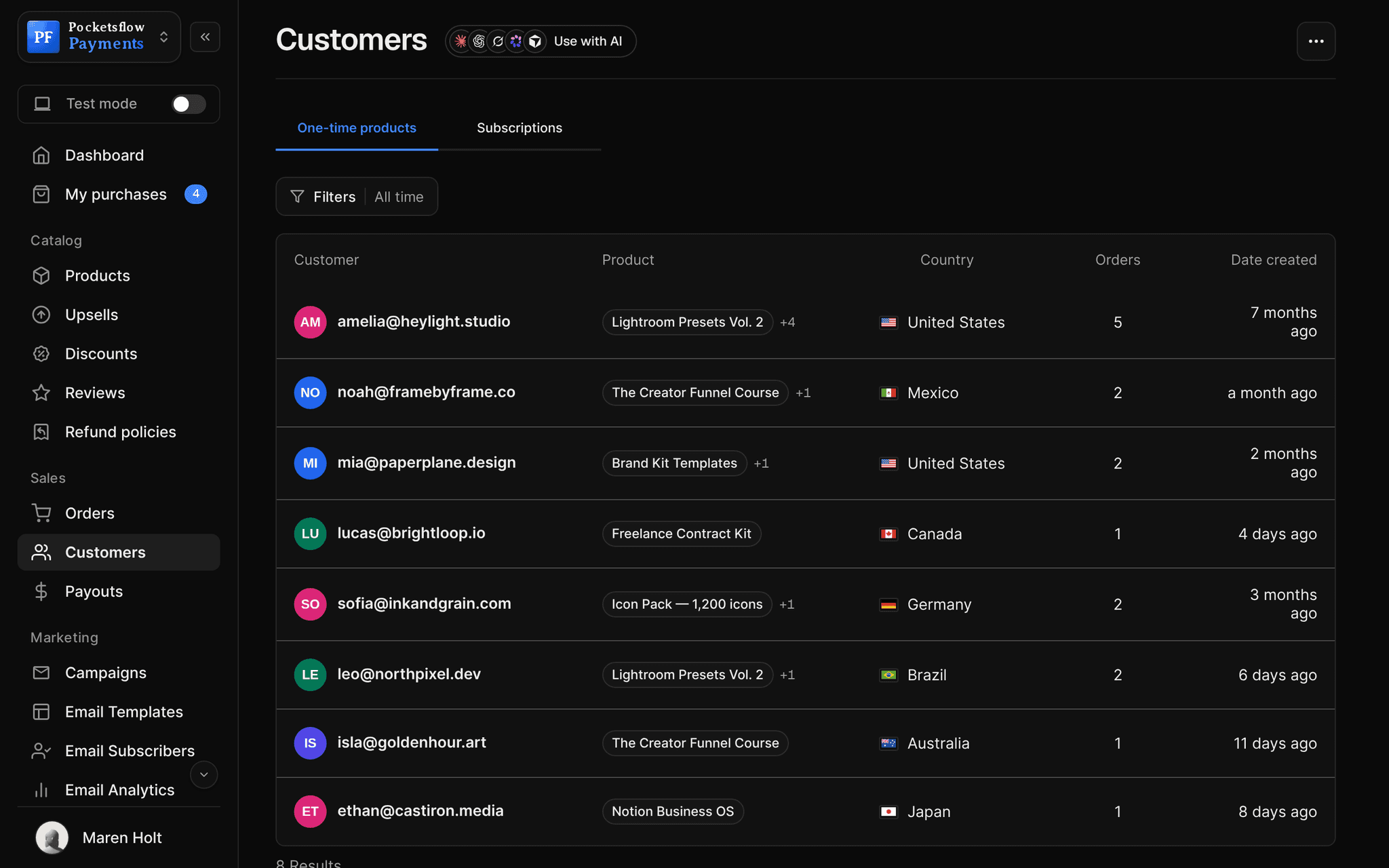This screenshot has height=868, width=1389.
Task: Click the Upsells arrow-circle icon
Action: [x=41, y=315]
